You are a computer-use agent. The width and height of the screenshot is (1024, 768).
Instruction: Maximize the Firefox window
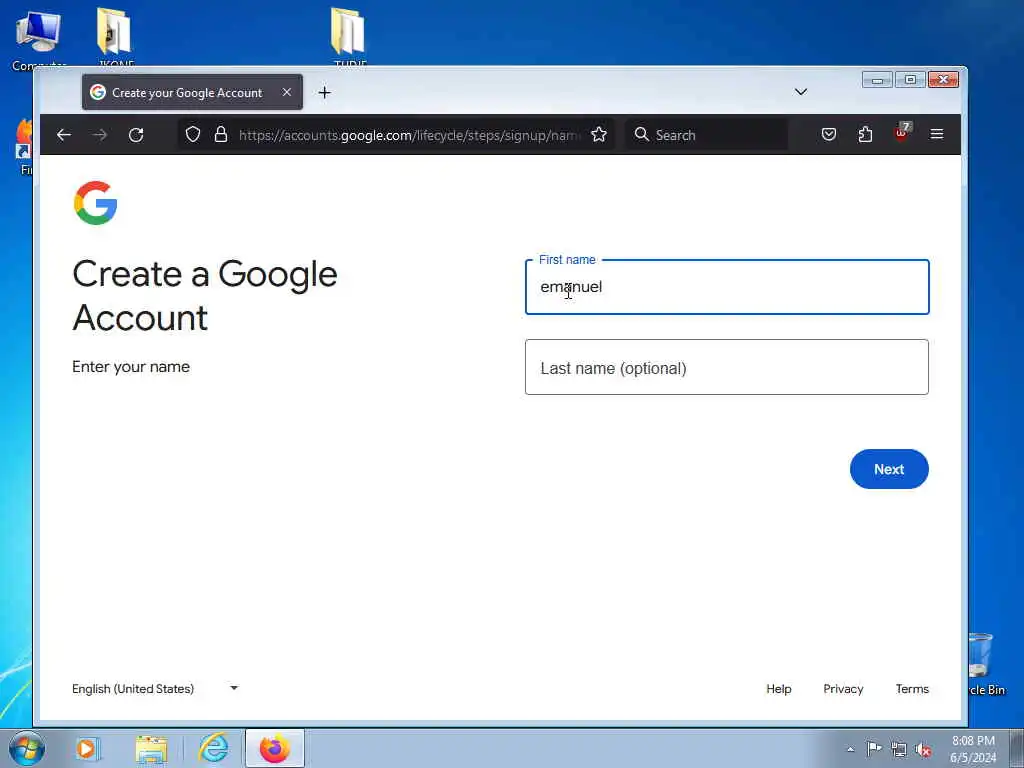click(x=910, y=80)
